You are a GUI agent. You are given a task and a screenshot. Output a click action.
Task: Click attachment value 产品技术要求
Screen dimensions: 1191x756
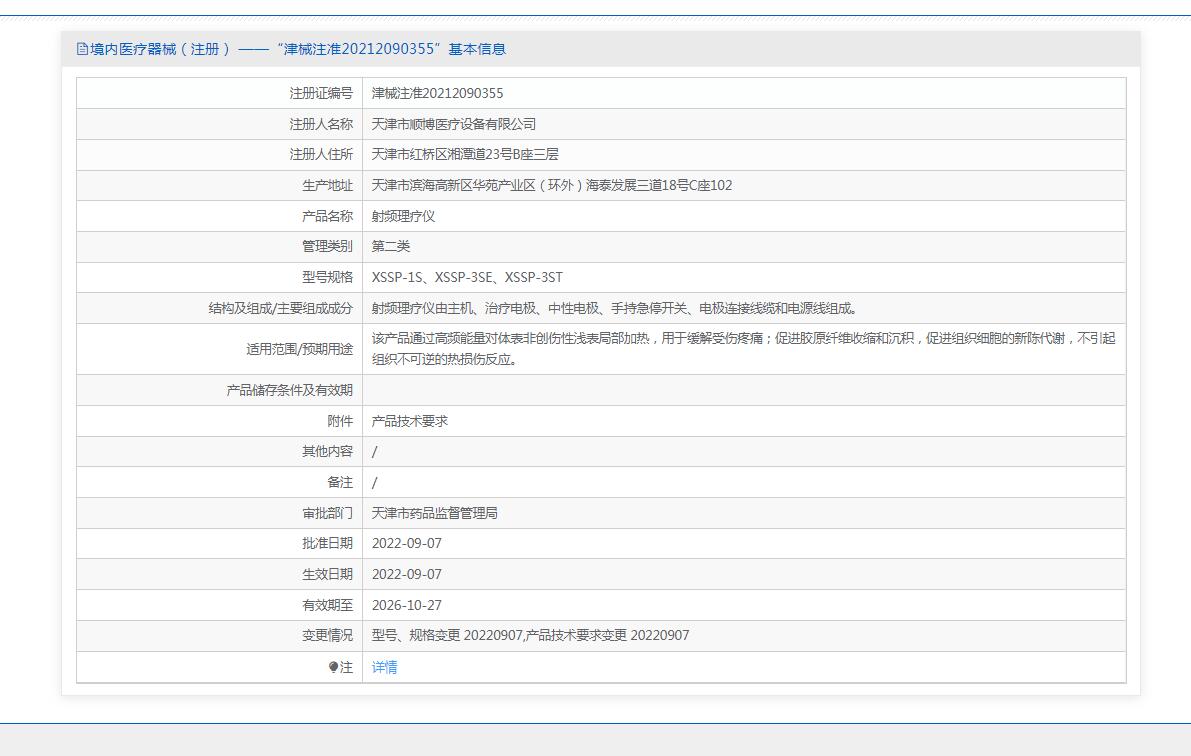(x=409, y=421)
